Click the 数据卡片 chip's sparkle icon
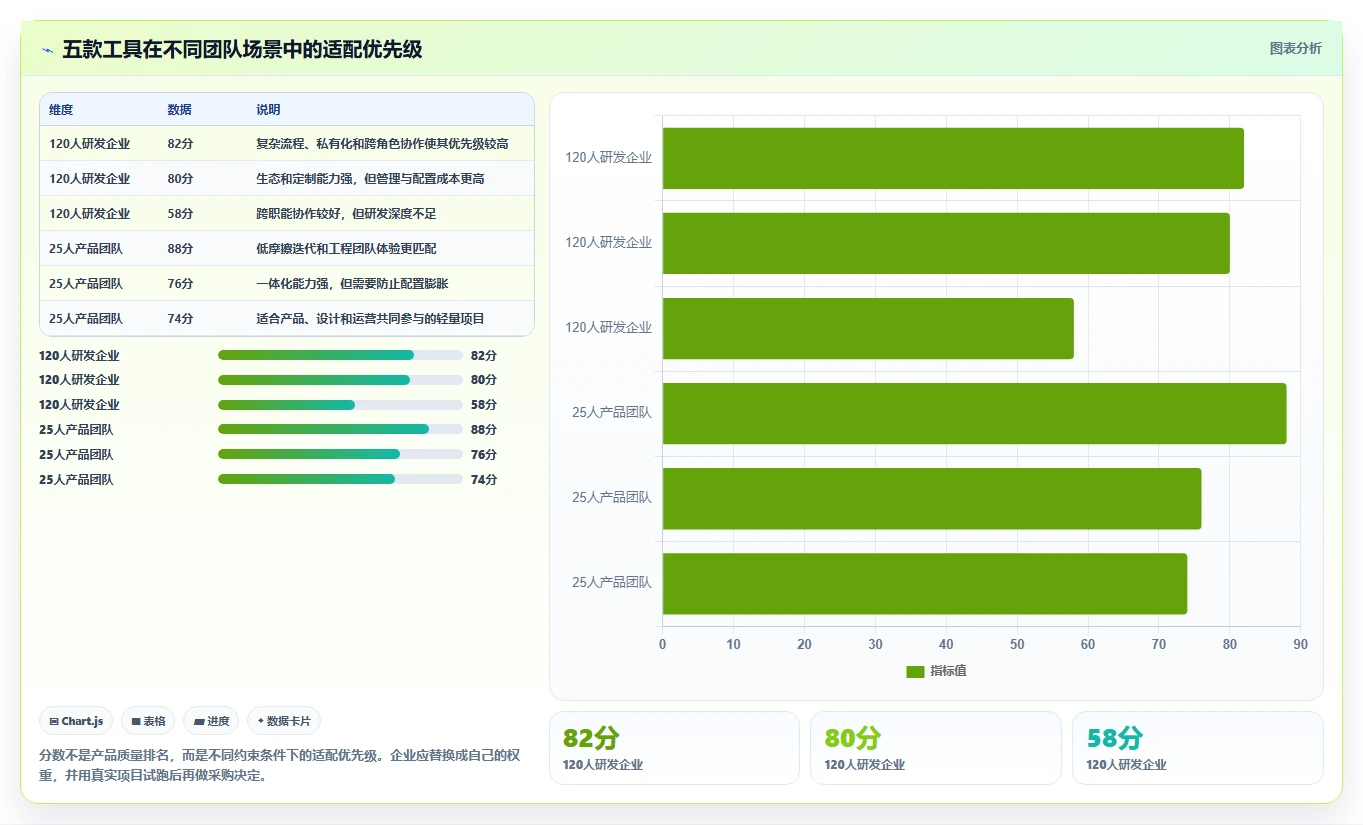 (x=261, y=721)
